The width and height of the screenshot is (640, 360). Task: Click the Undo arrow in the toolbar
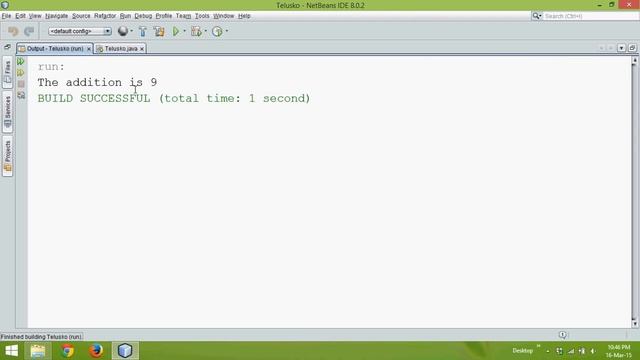pos(13,31)
